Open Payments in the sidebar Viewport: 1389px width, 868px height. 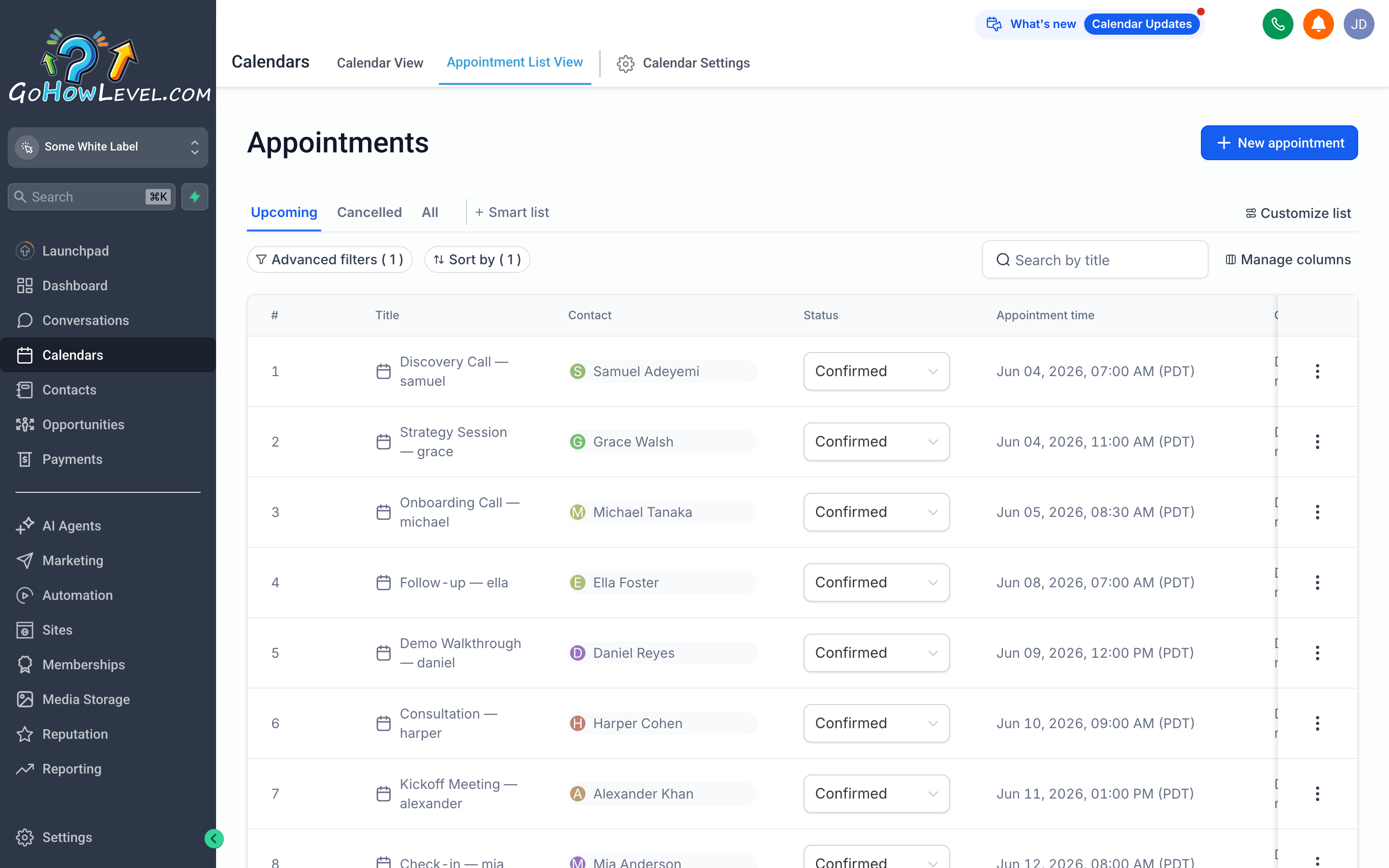coord(108,459)
